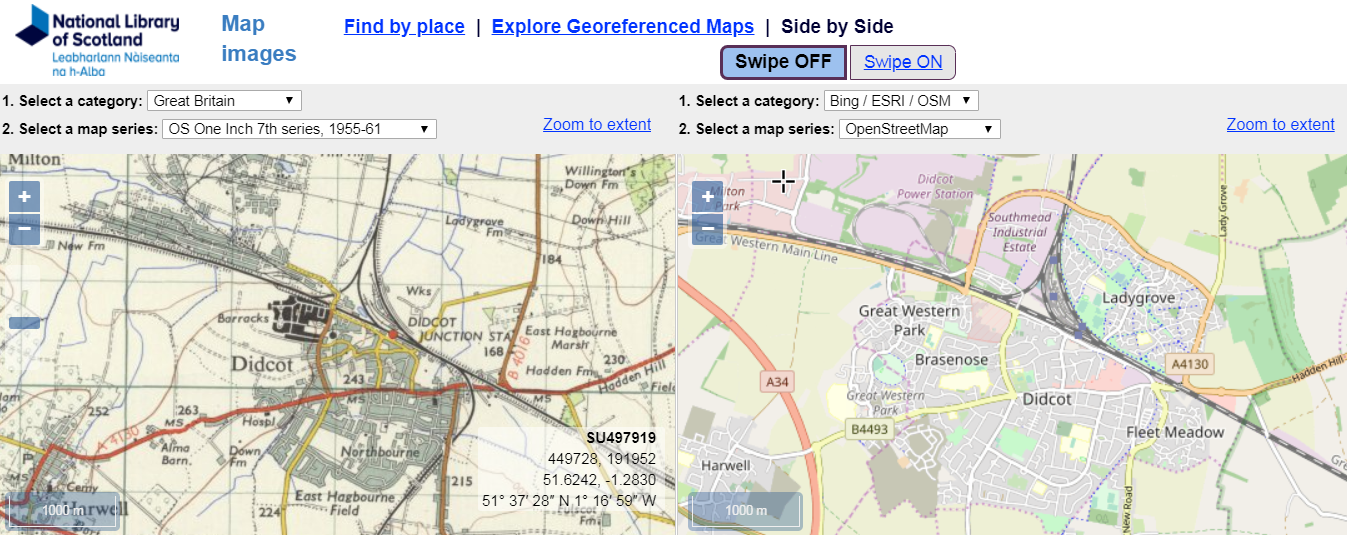Click Harwell label on OpenStreetMap

point(725,466)
